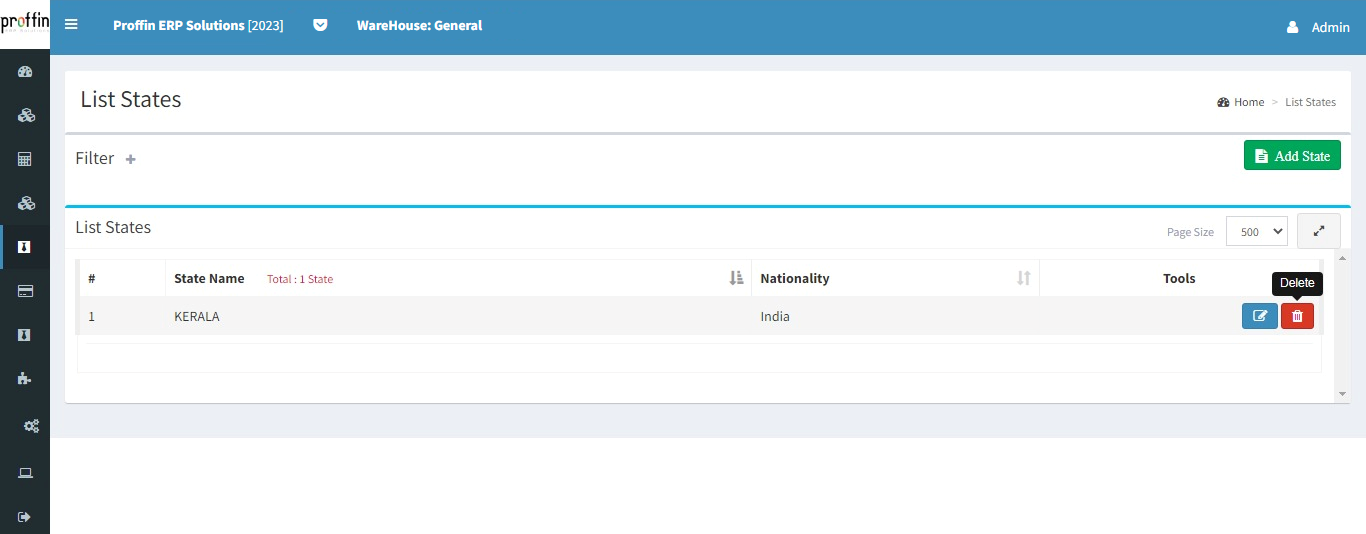Toggle fullscreen view of List States panel
The width and height of the screenshot is (1366, 534).
[1318, 231]
